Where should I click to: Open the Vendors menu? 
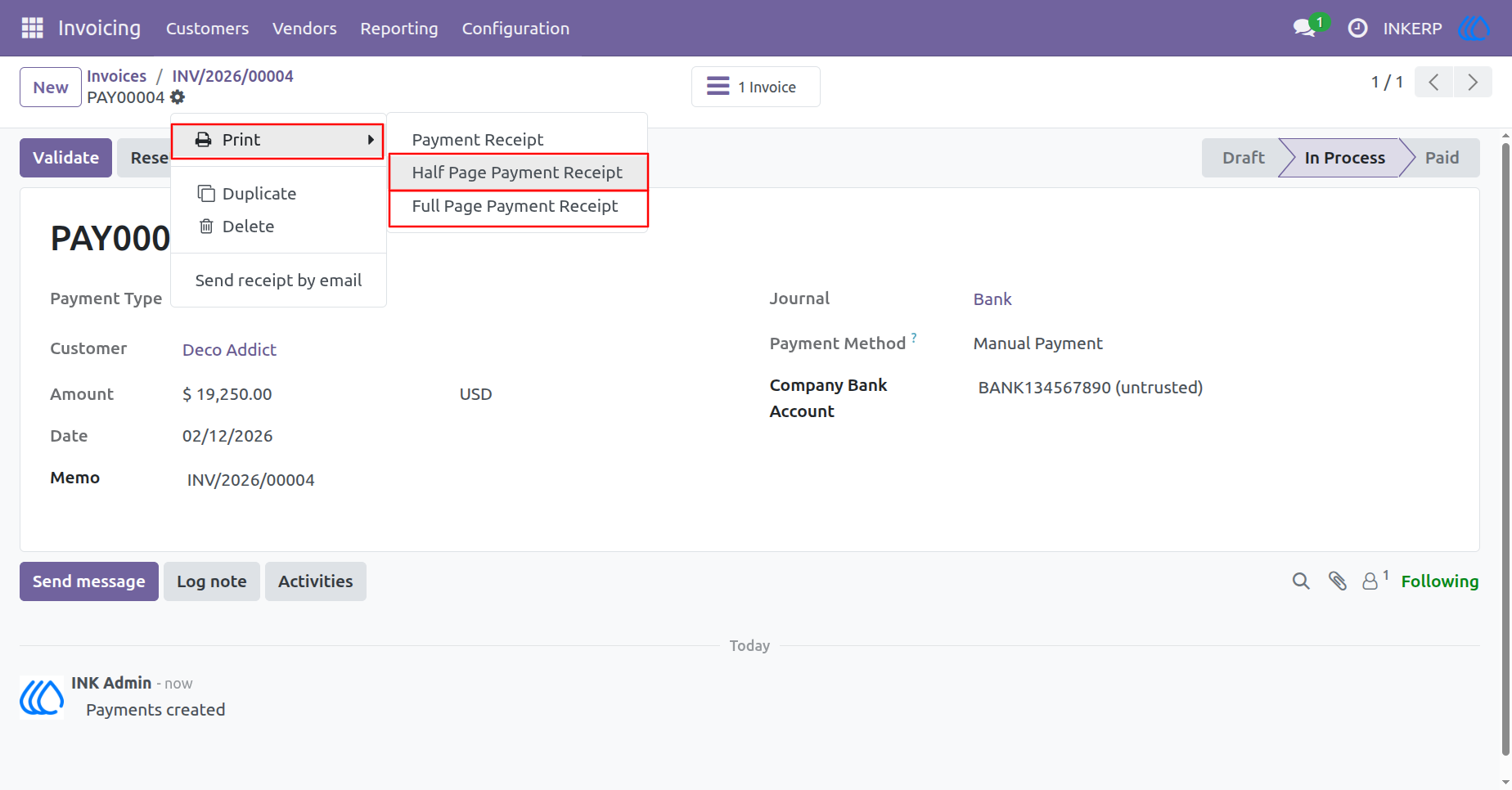point(304,29)
